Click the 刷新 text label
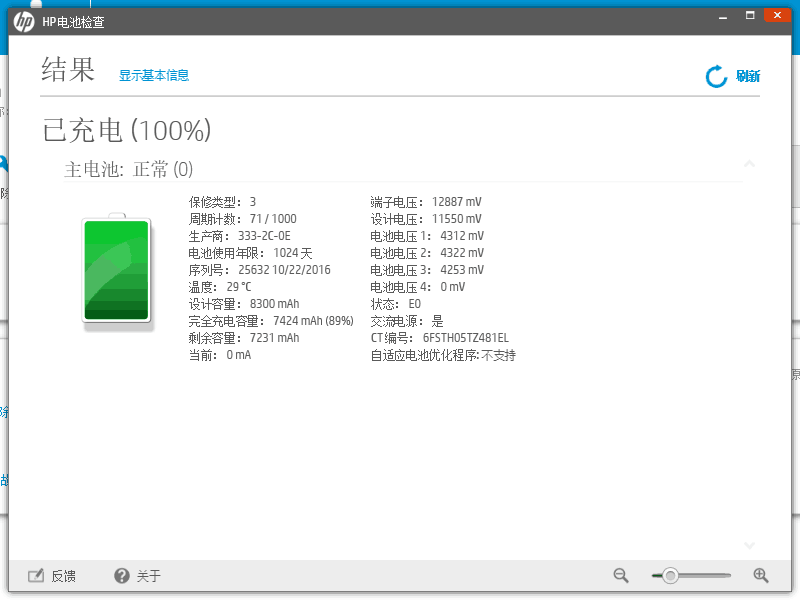Viewport: 800px width, 600px height. click(747, 76)
